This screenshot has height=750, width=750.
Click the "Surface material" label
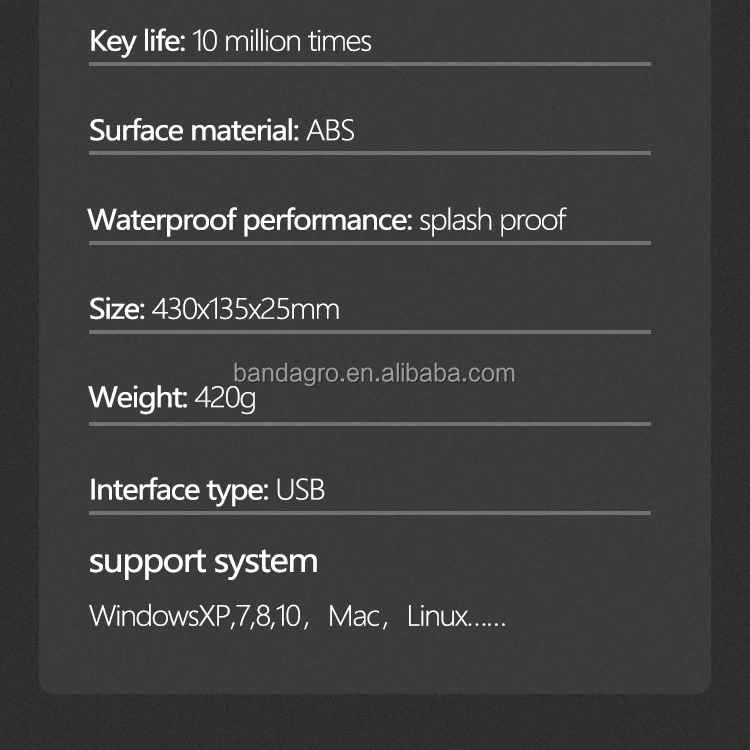[x=194, y=130]
